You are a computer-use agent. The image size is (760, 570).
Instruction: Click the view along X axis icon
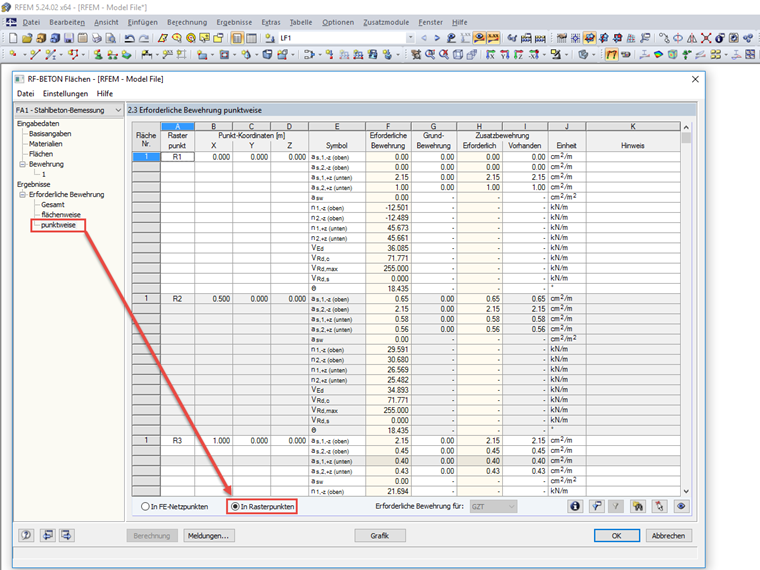point(491,54)
